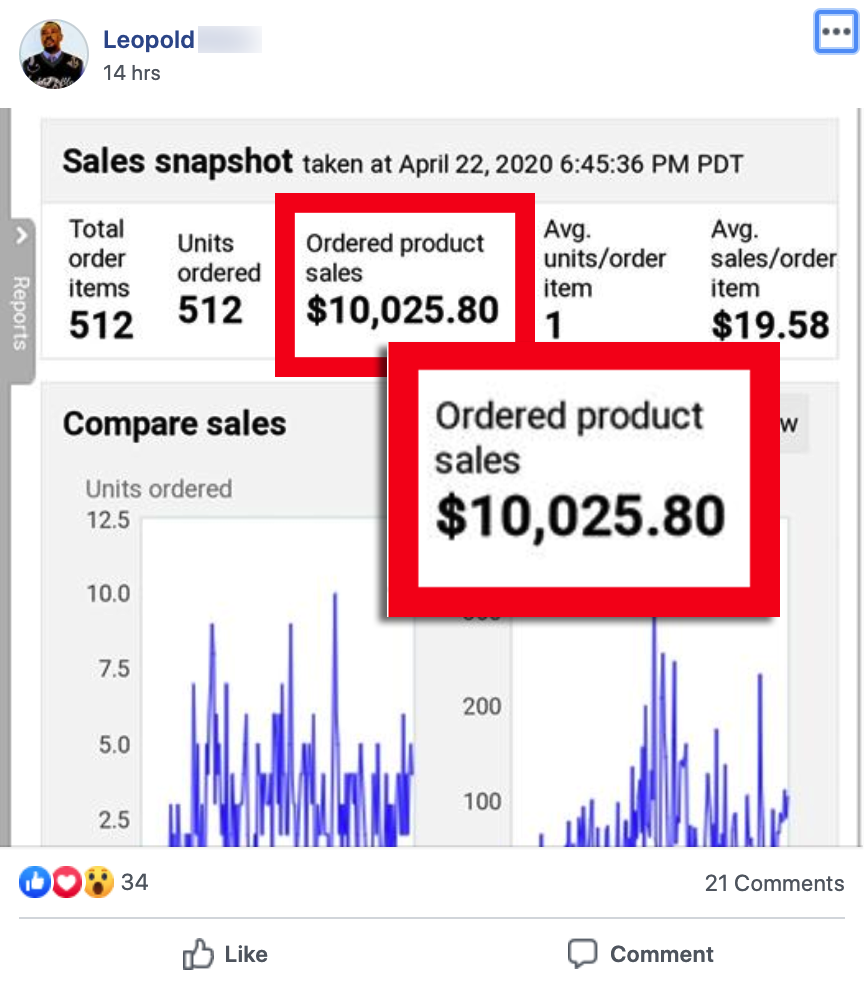Screen dimensions: 864x988
Task: Like the post
Action: 225,954
